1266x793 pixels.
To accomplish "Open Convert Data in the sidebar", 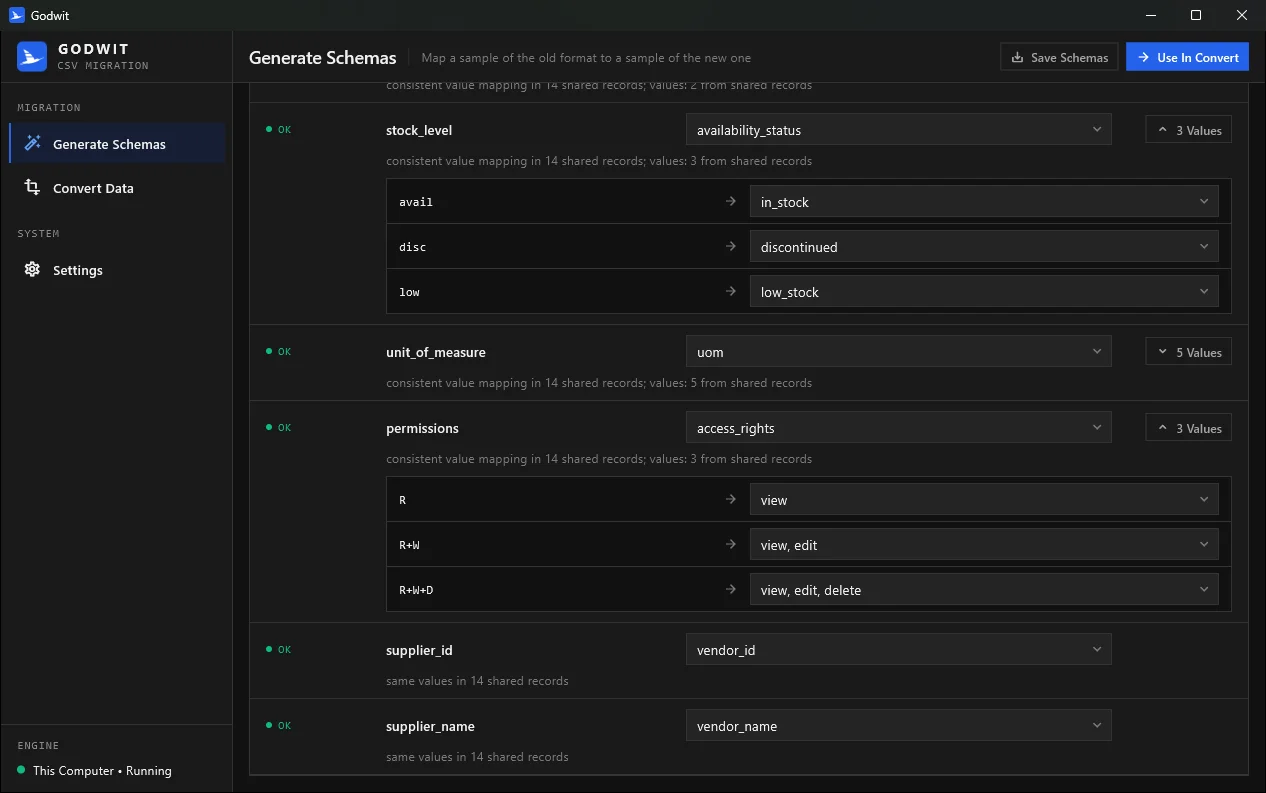I will [x=117, y=188].
